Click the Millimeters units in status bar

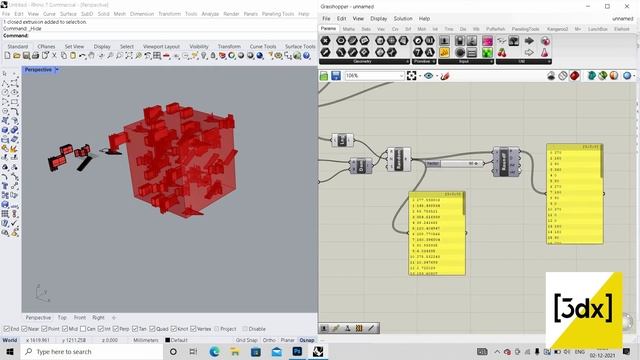click(146, 340)
